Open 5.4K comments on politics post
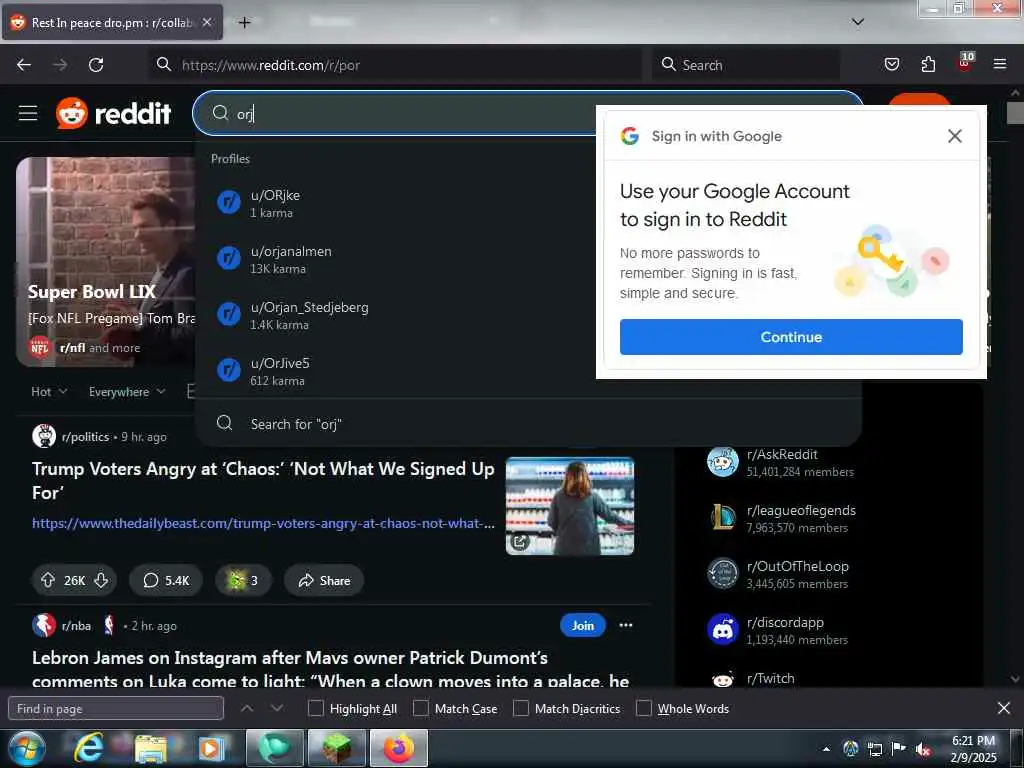Viewport: 1024px width, 768px height. pyautogui.click(x=166, y=580)
